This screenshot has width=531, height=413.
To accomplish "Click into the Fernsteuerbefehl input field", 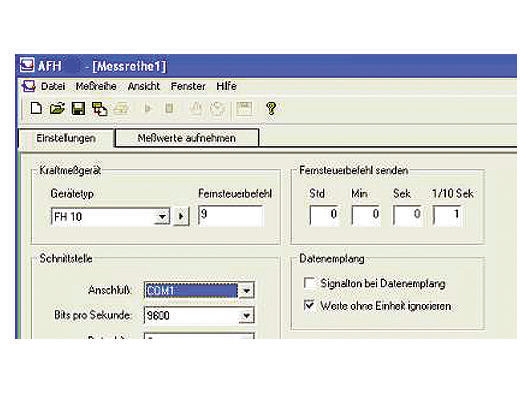I will [231, 215].
